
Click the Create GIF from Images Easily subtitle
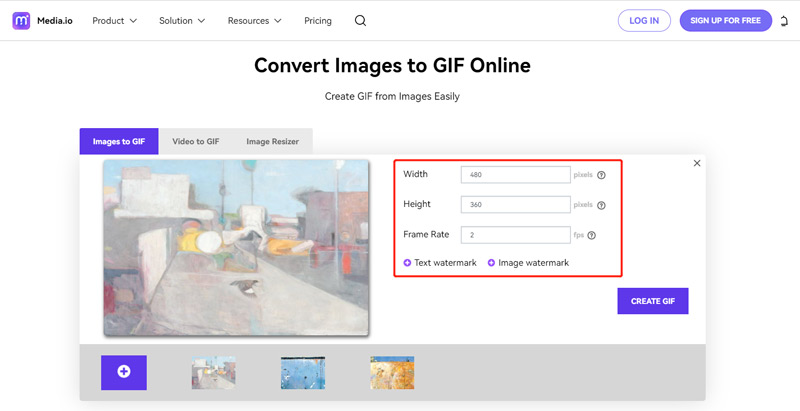pyautogui.click(x=392, y=96)
